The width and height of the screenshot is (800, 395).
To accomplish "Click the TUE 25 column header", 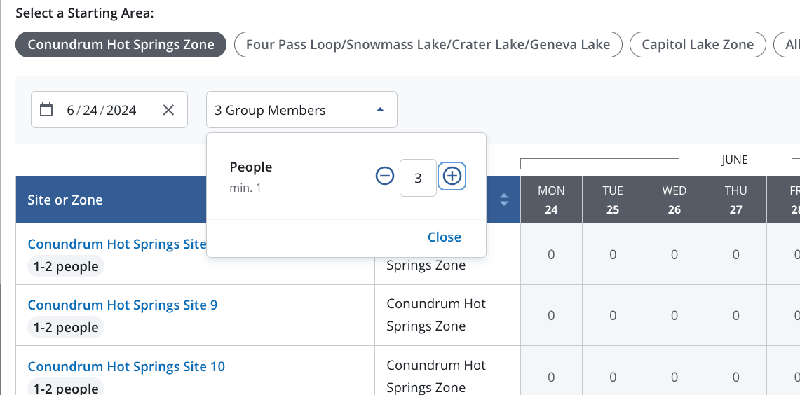I will click(x=613, y=200).
